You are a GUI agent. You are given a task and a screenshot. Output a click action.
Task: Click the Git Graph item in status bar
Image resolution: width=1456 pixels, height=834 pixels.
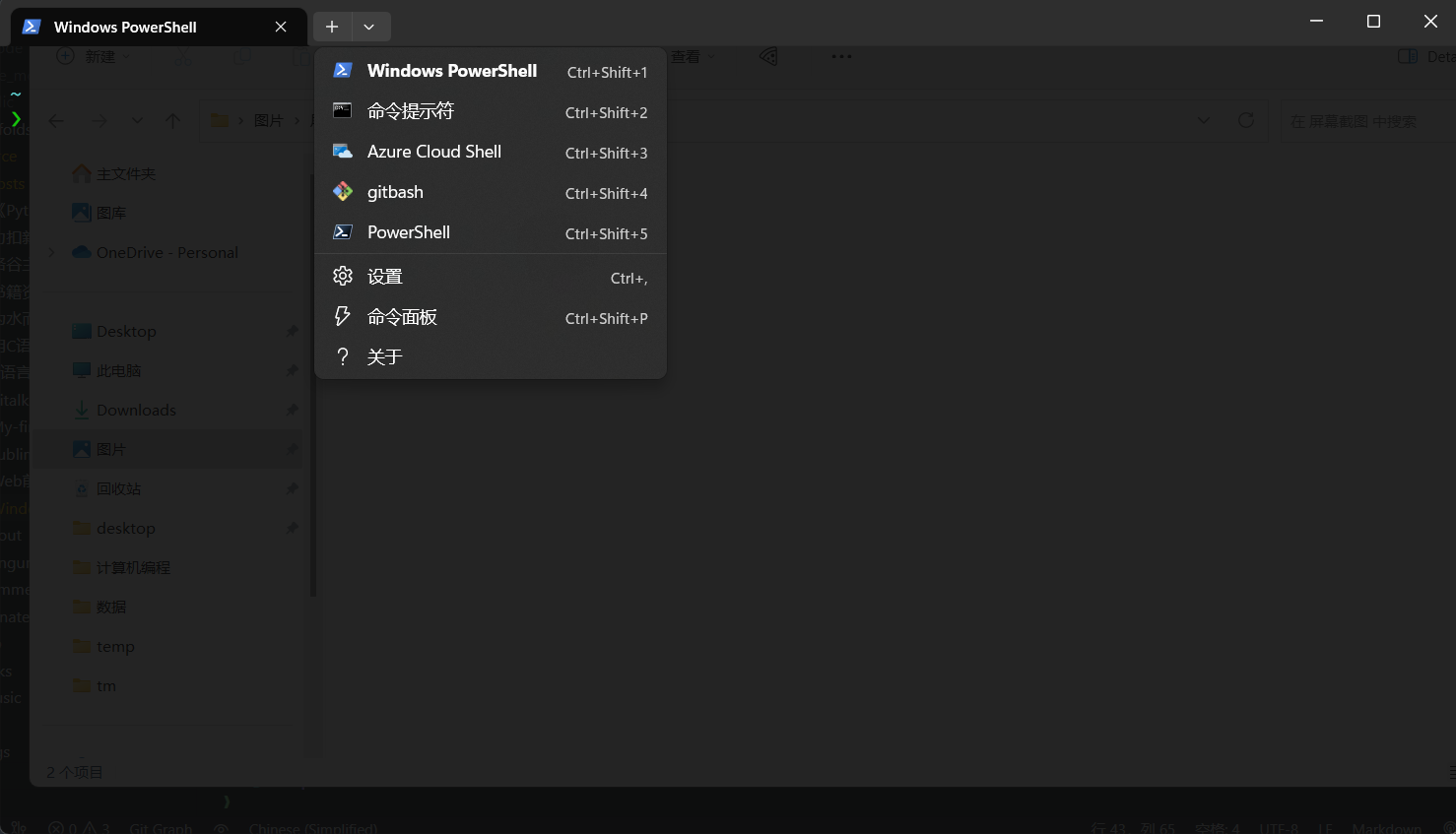coord(161,828)
